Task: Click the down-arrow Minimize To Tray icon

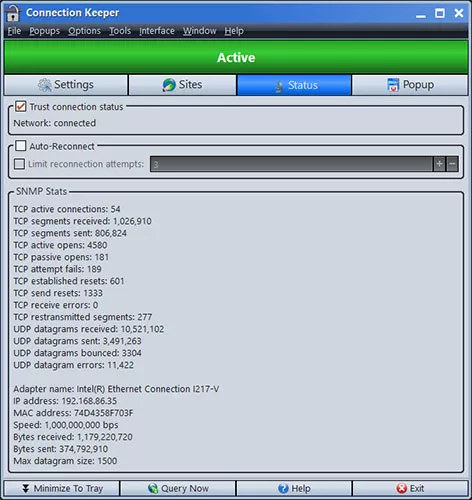Action: pyautogui.click(x=25, y=488)
